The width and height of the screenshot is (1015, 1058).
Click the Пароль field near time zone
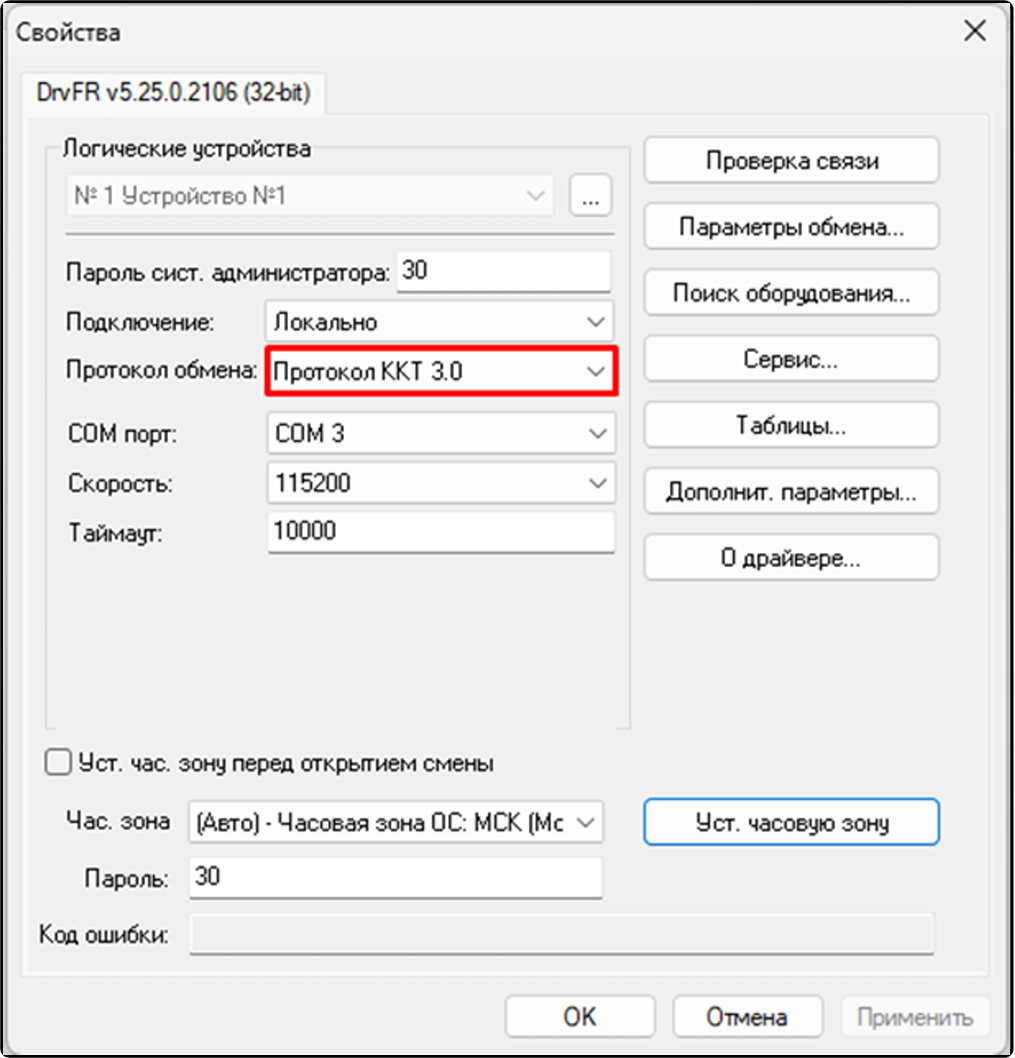point(395,877)
